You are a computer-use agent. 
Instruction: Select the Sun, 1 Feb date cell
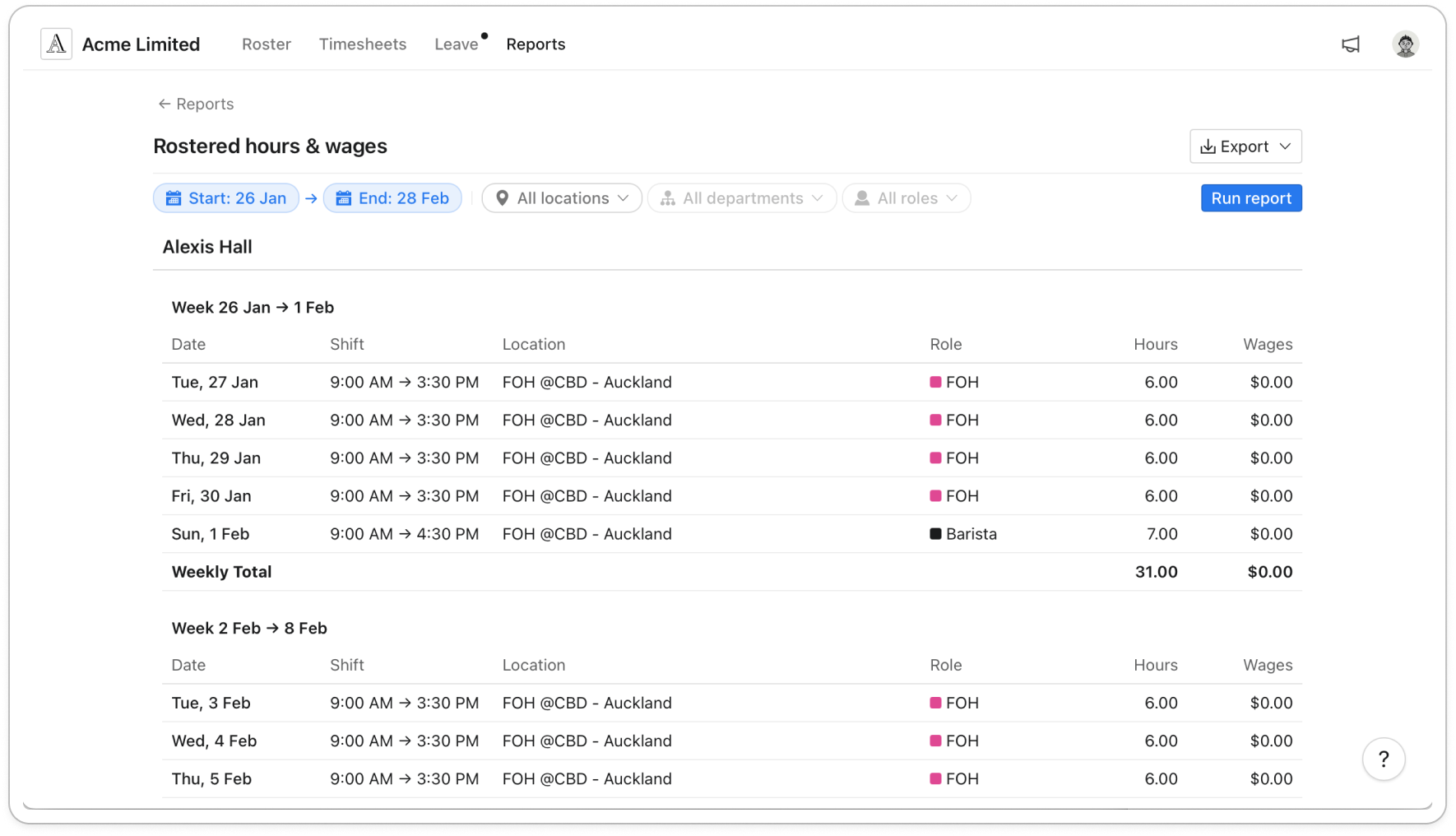(210, 533)
